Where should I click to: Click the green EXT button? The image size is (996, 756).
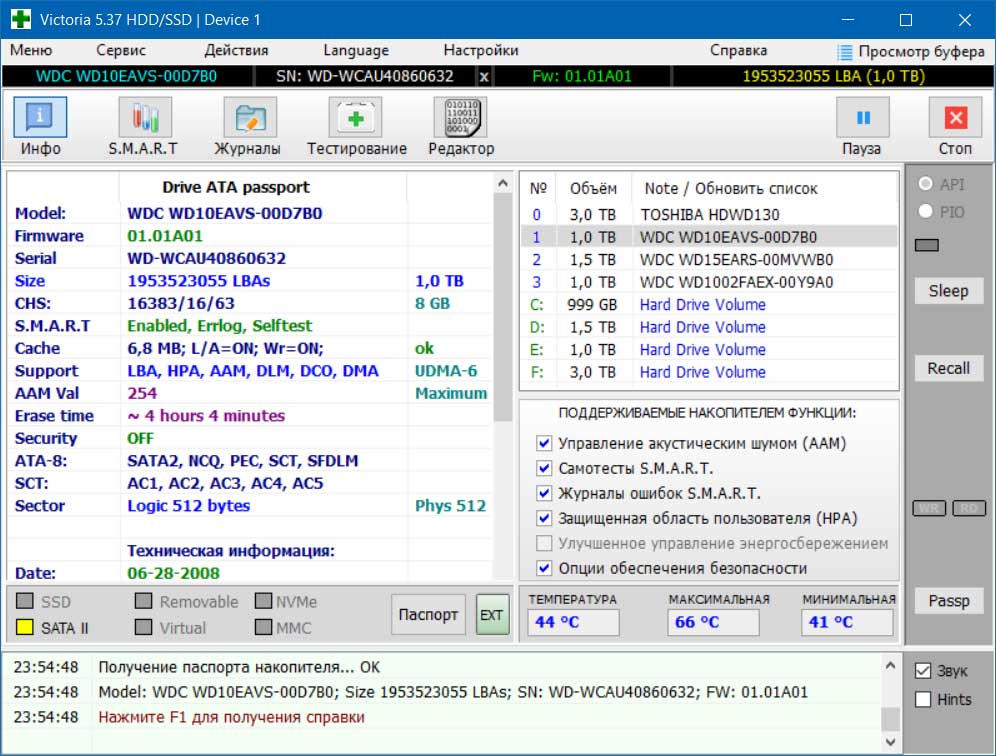click(x=492, y=614)
